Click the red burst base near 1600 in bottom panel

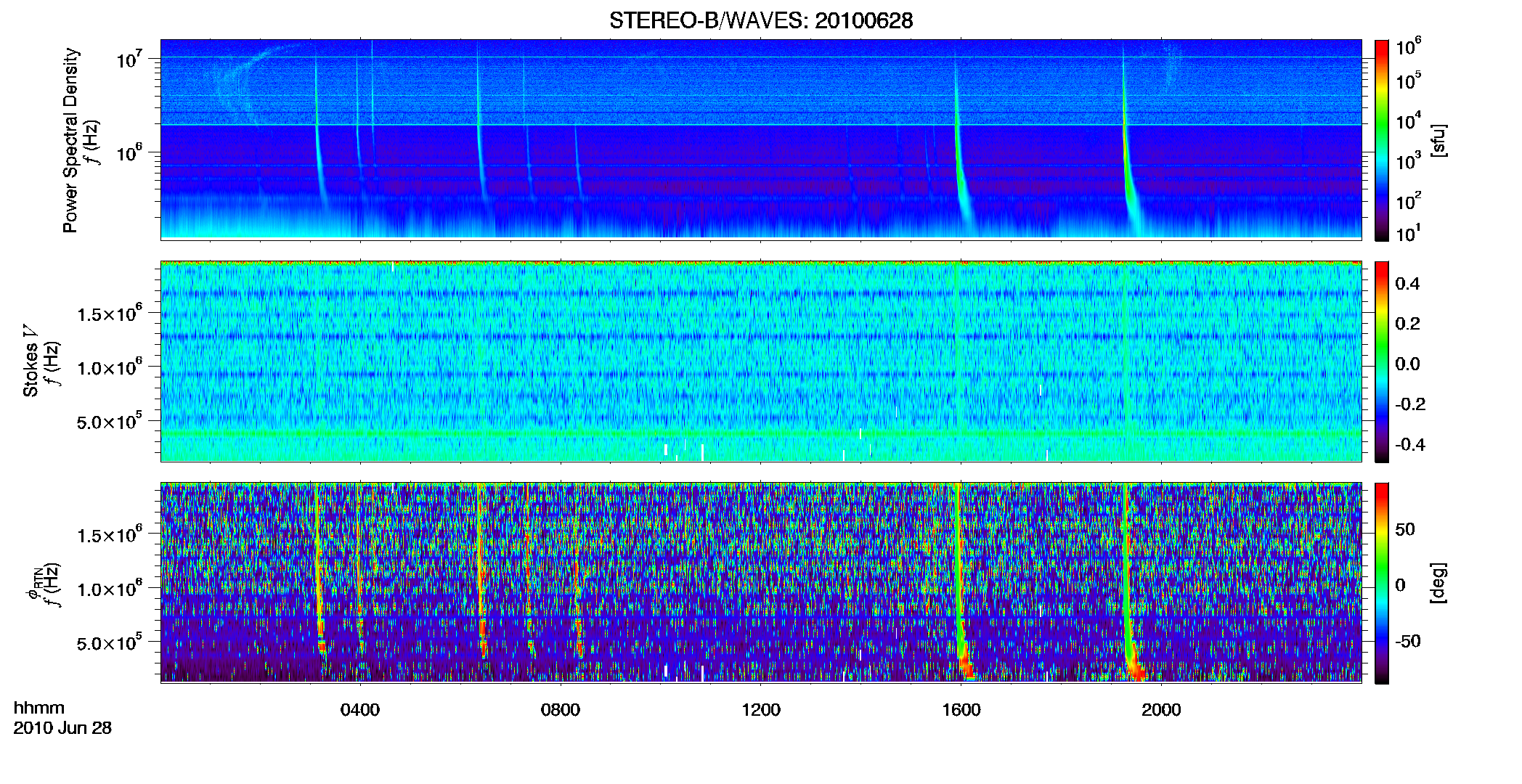pyautogui.click(x=965, y=665)
